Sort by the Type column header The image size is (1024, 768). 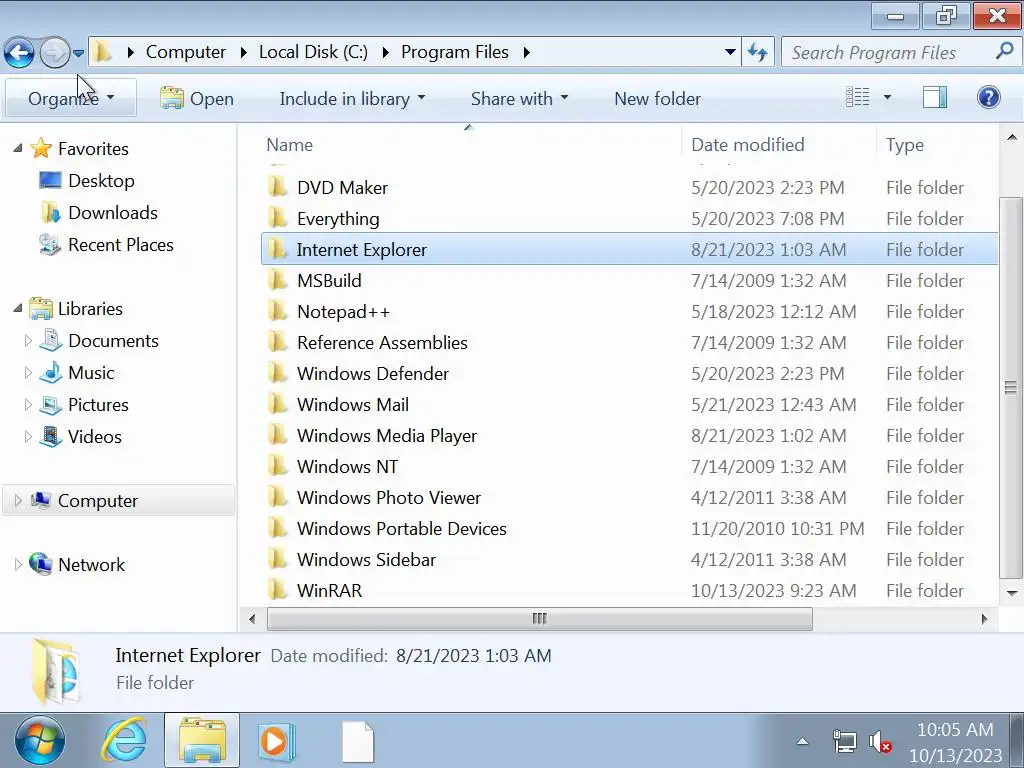pos(904,145)
